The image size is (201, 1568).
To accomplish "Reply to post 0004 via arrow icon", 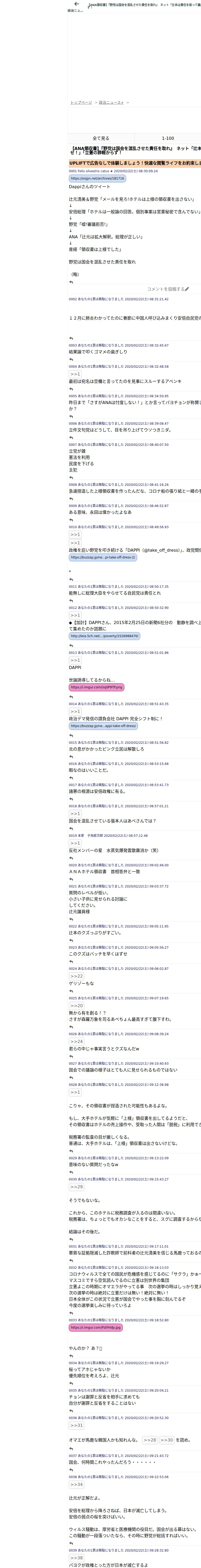I will 71,388.
